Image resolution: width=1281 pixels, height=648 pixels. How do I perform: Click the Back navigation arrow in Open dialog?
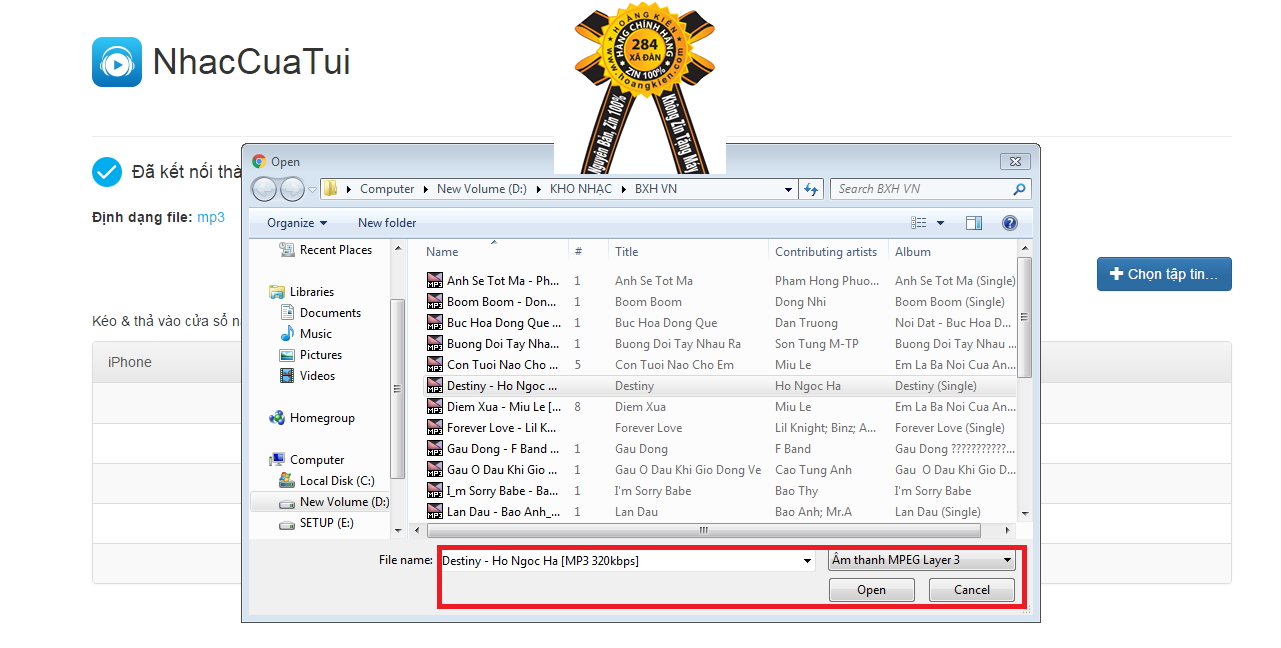265,189
